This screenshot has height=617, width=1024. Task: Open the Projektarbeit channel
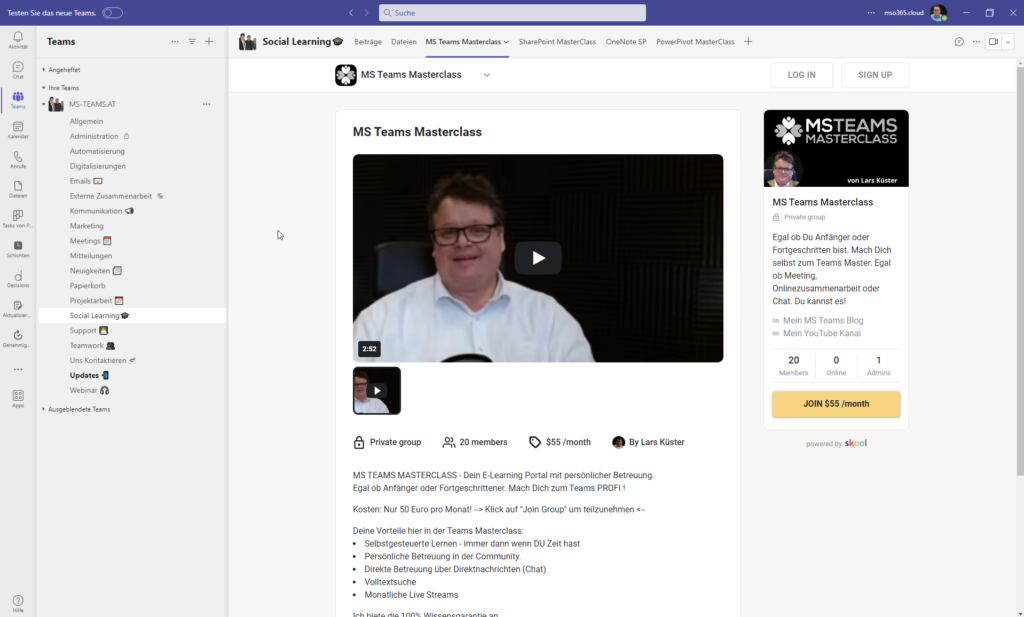click(x=91, y=300)
